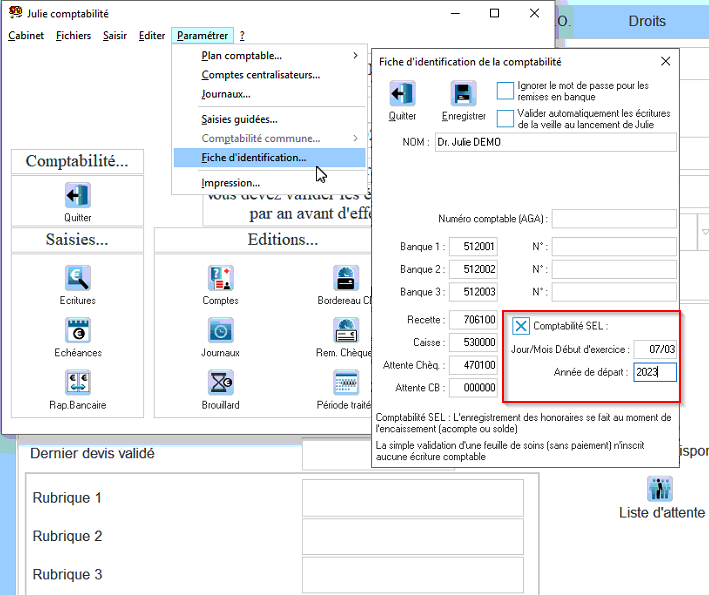Open the Fichiers menu
Screen dimensions: 709x595
coord(73,35)
